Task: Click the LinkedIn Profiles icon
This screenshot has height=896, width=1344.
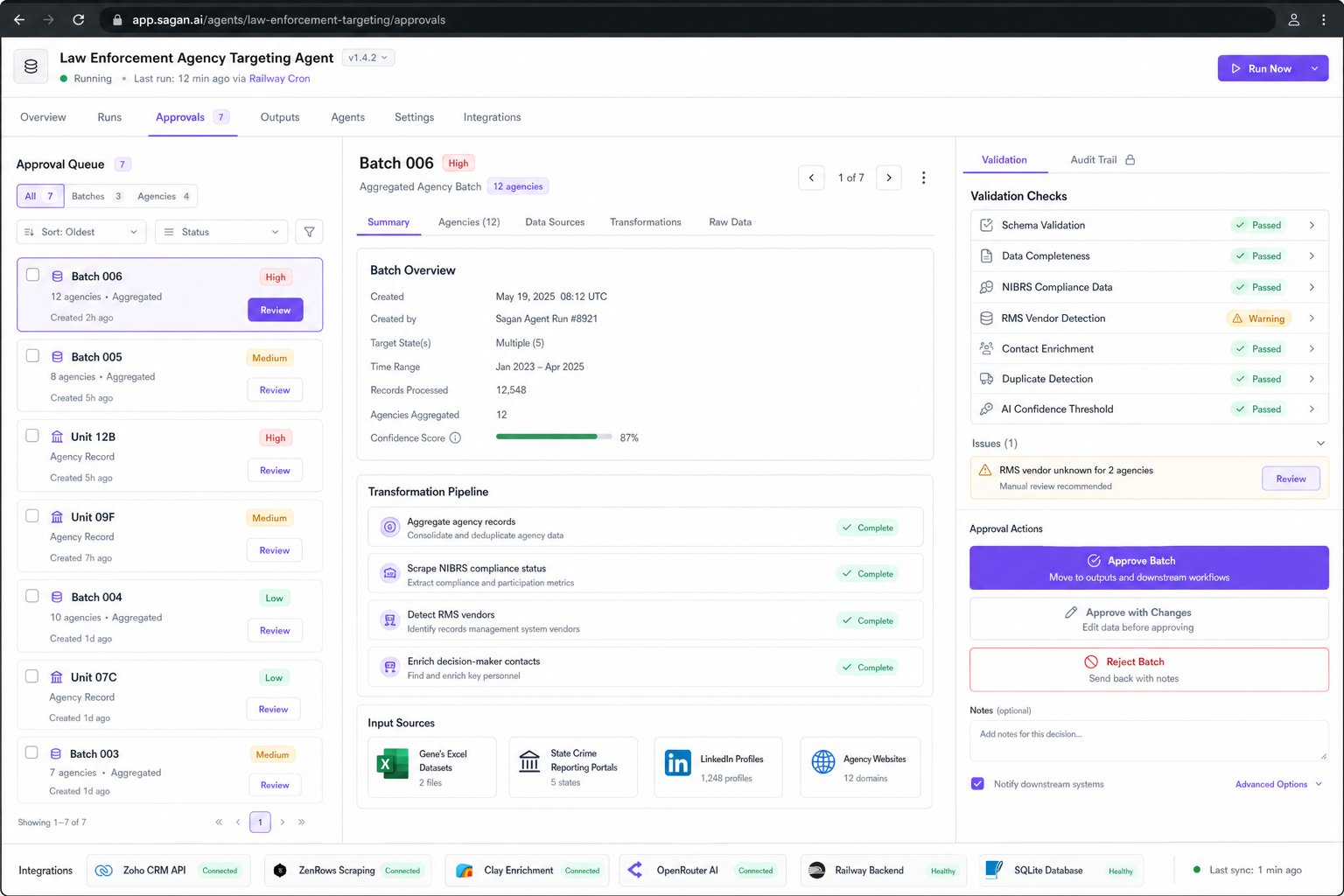Action: point(677,763)
